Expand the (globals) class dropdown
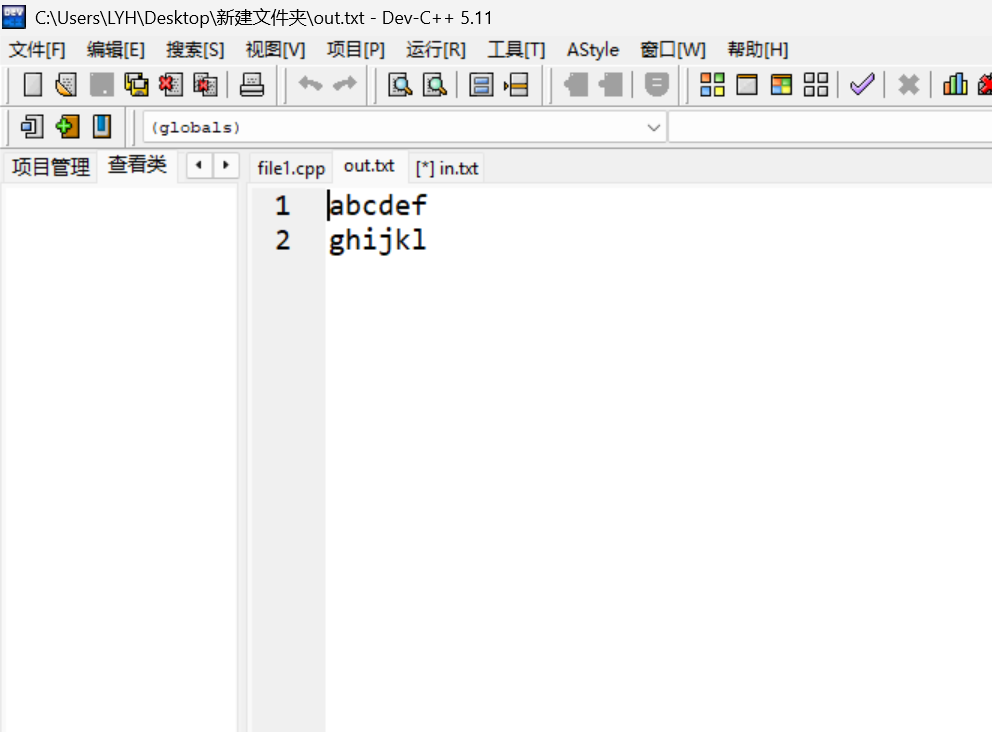Screen dimensions: 992x732 point(654,127)
